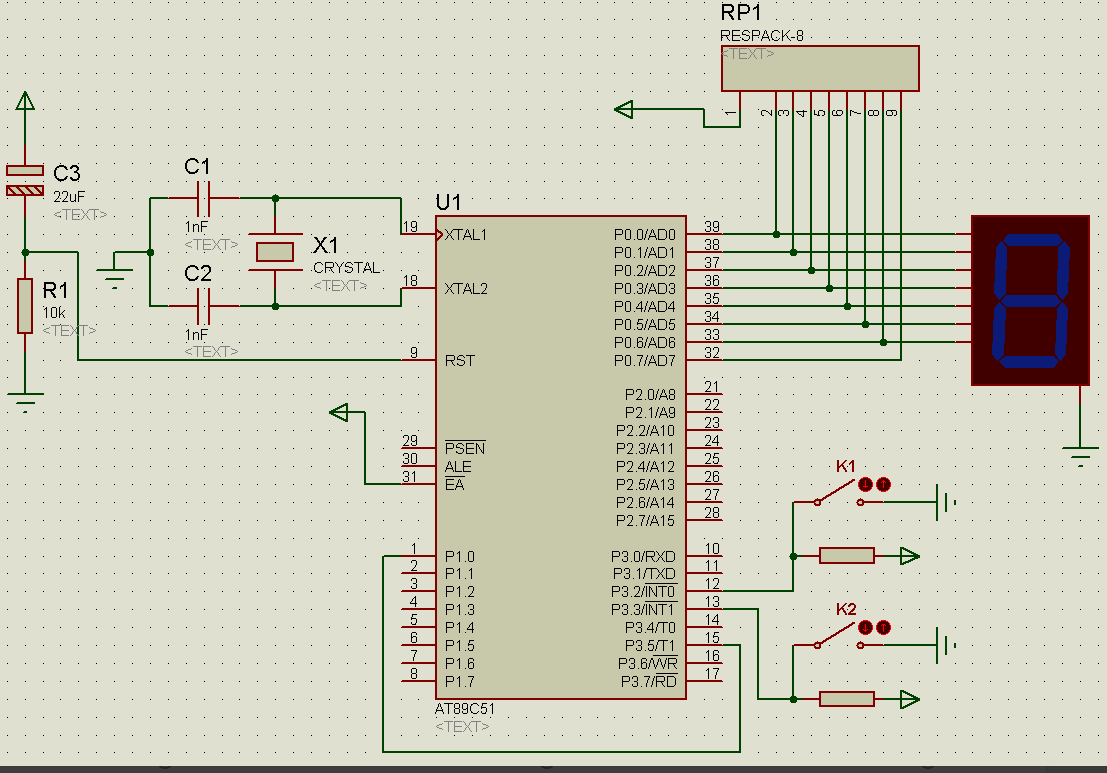Click the P0.0/AD0 pin label
The image size is (1107, 773).
(645, 235)
